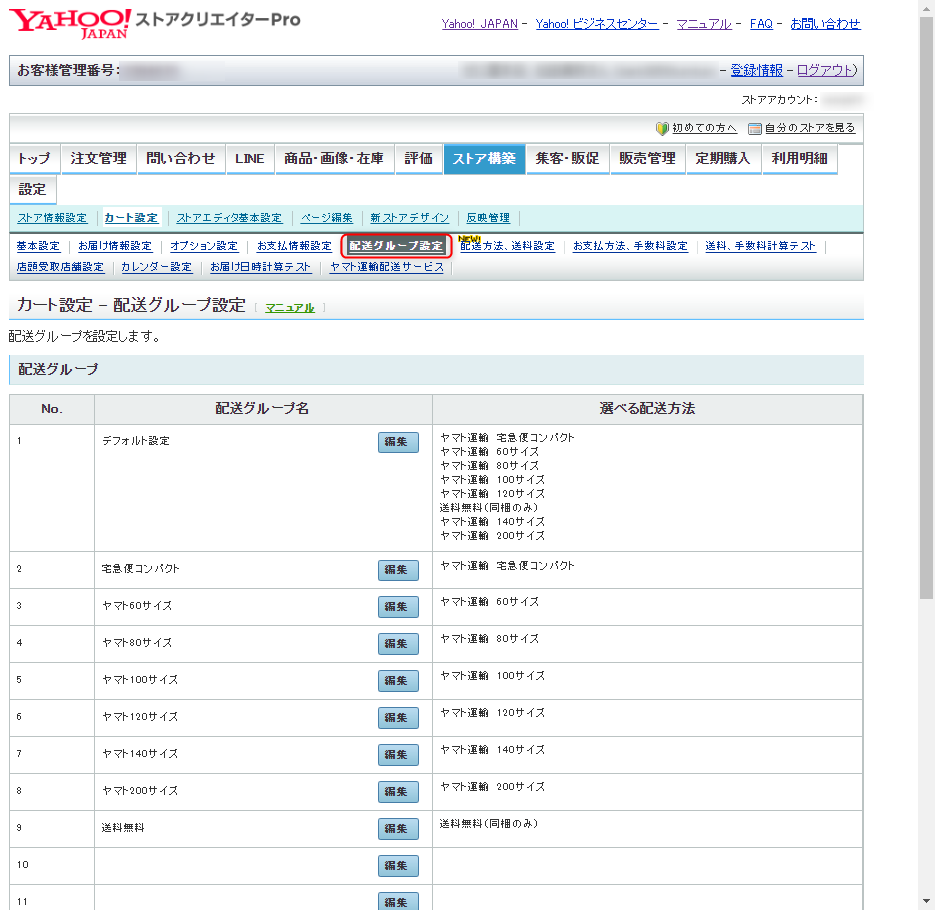
Task: Click 編集 for empty row 10
Action: coord(398,866)
